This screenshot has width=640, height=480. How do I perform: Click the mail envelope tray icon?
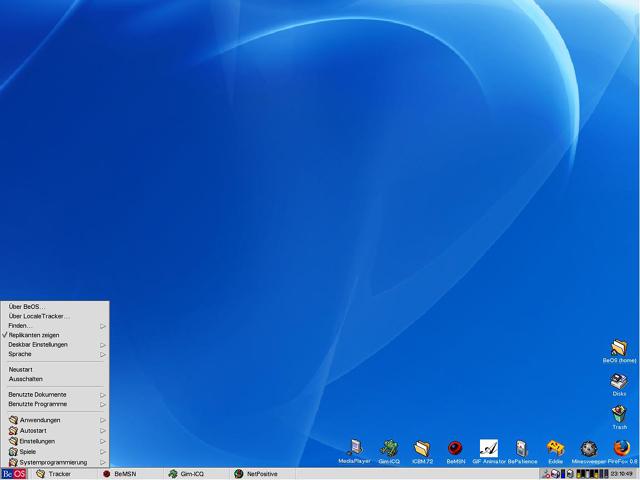[555, 474]
